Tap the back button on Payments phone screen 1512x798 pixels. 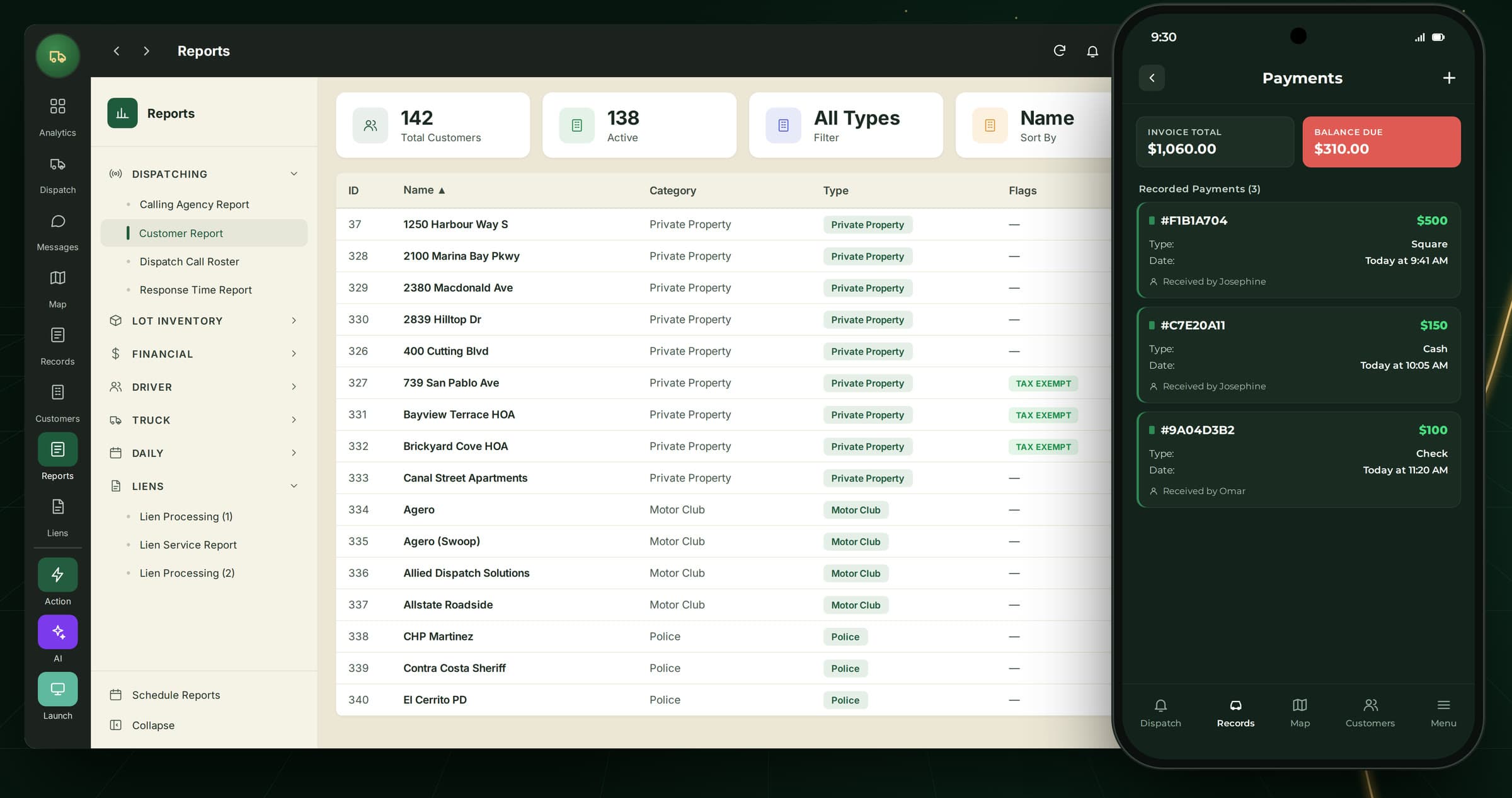1152,78
